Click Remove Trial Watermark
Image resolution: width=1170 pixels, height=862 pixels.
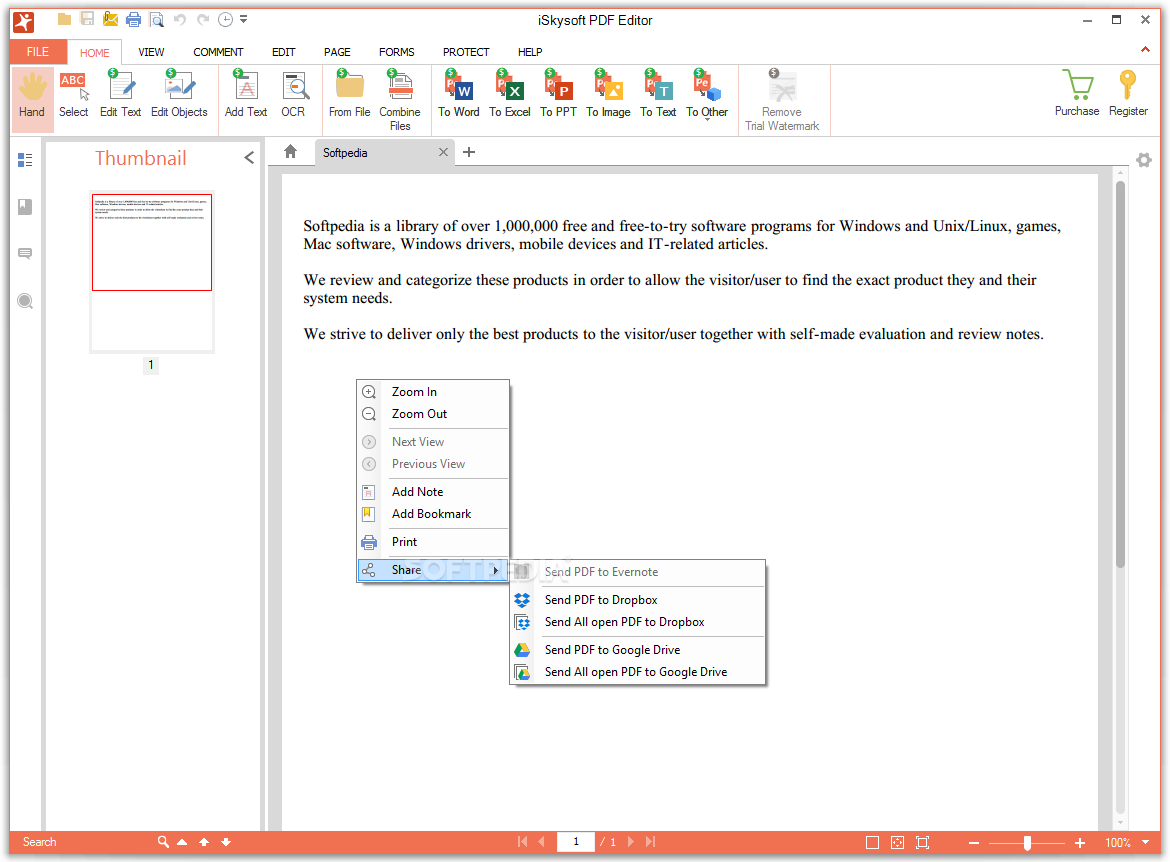click(782, 101)
